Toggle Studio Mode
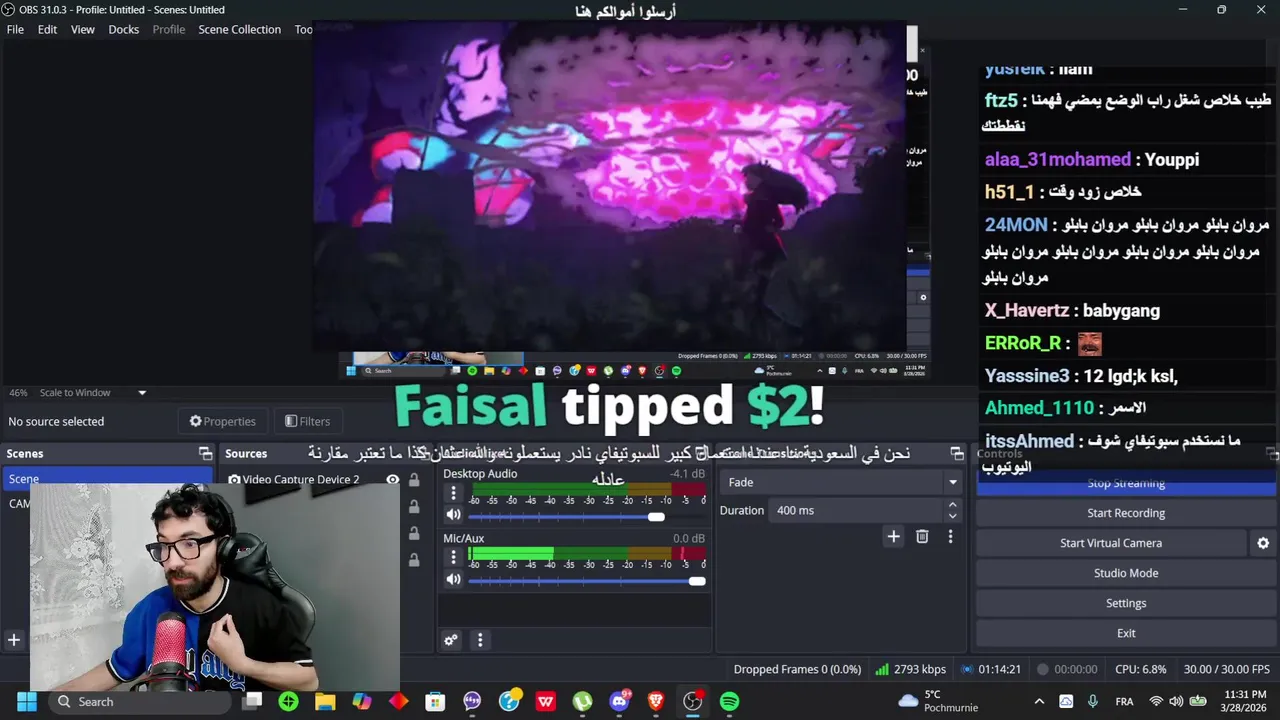 1126,573
